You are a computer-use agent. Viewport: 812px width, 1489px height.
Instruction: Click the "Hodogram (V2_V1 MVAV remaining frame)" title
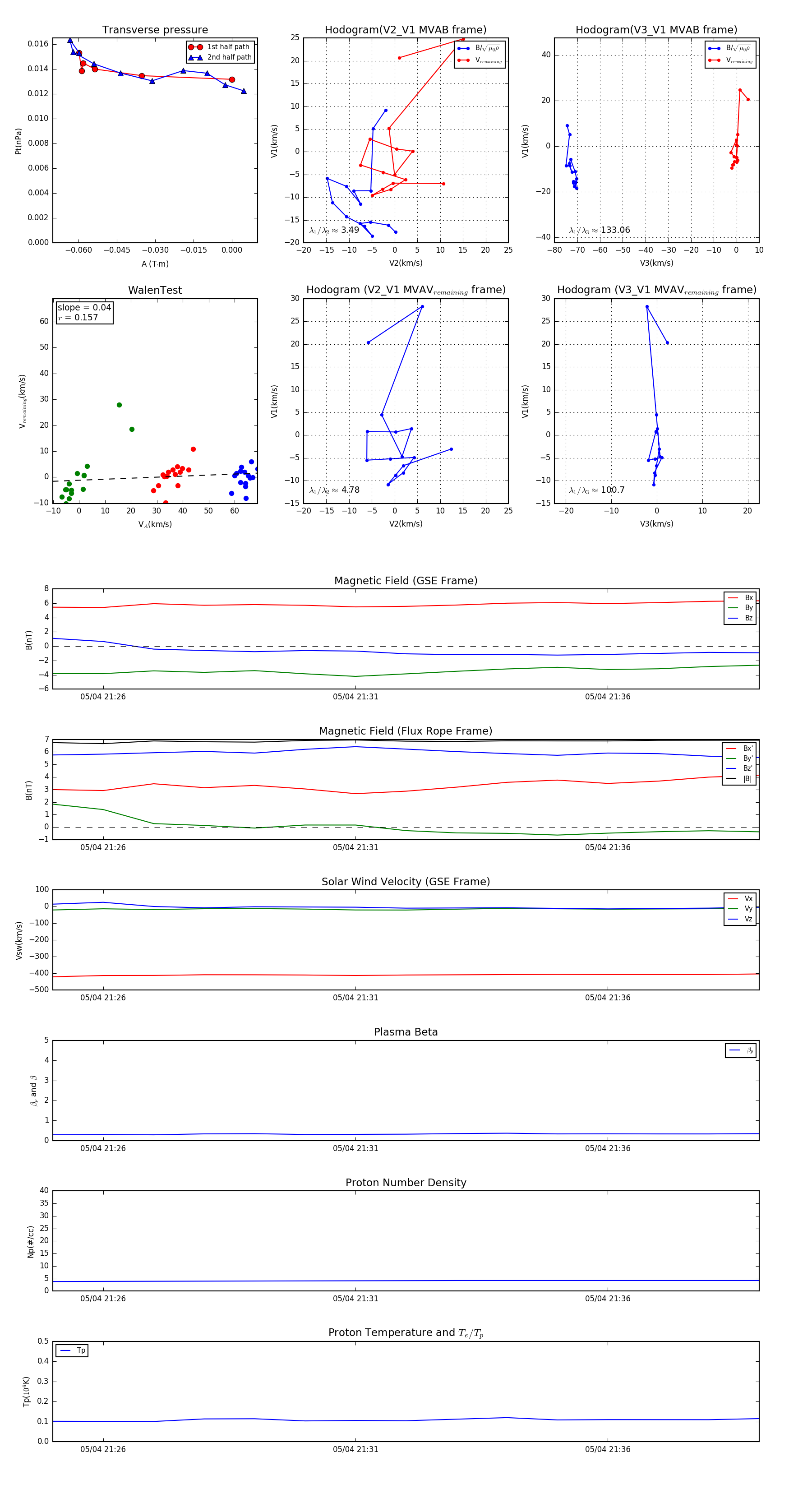click(x=406, y=290)
